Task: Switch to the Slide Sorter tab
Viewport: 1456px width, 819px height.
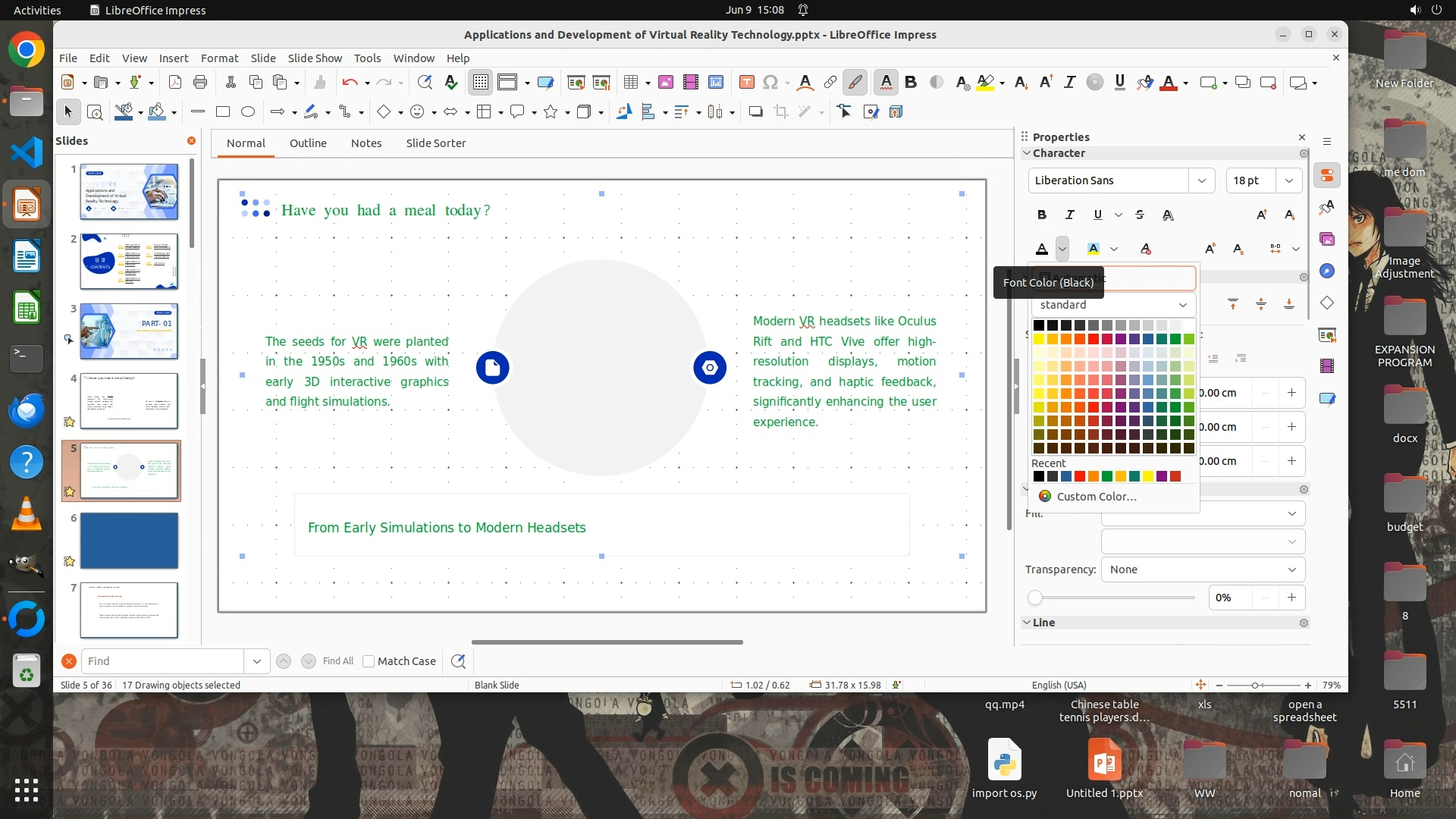Action: (x=435, y=143)
